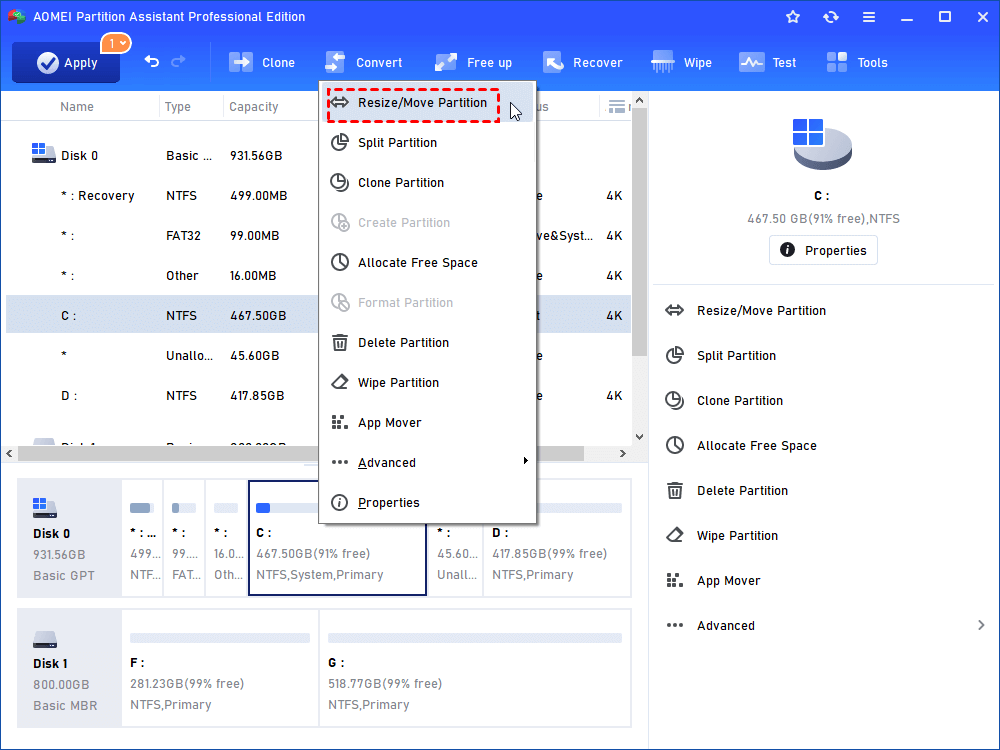Click the Convert toolbar icon
The image size is (1000, 750).
(x=335, y=62)
